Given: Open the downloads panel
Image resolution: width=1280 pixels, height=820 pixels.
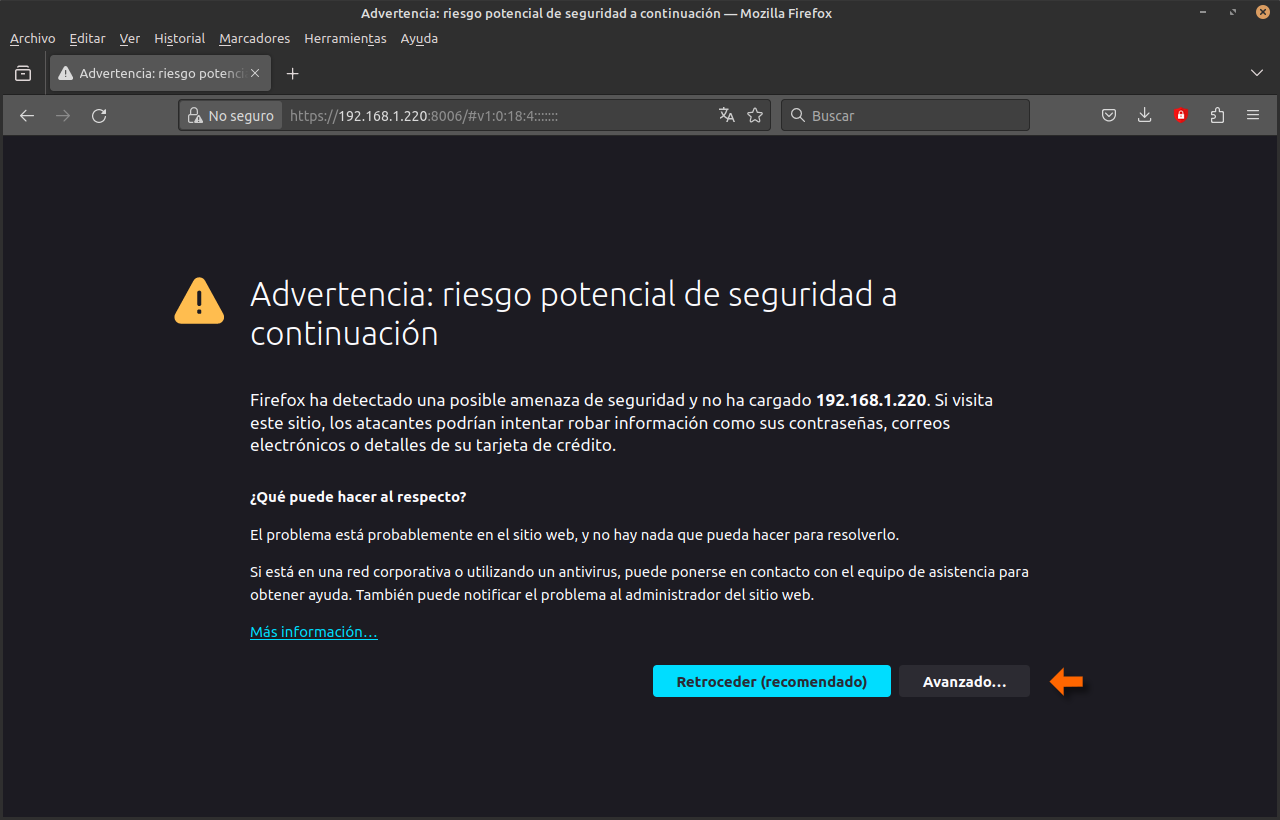Looking at the screenshot, I should pos(1145,116).
